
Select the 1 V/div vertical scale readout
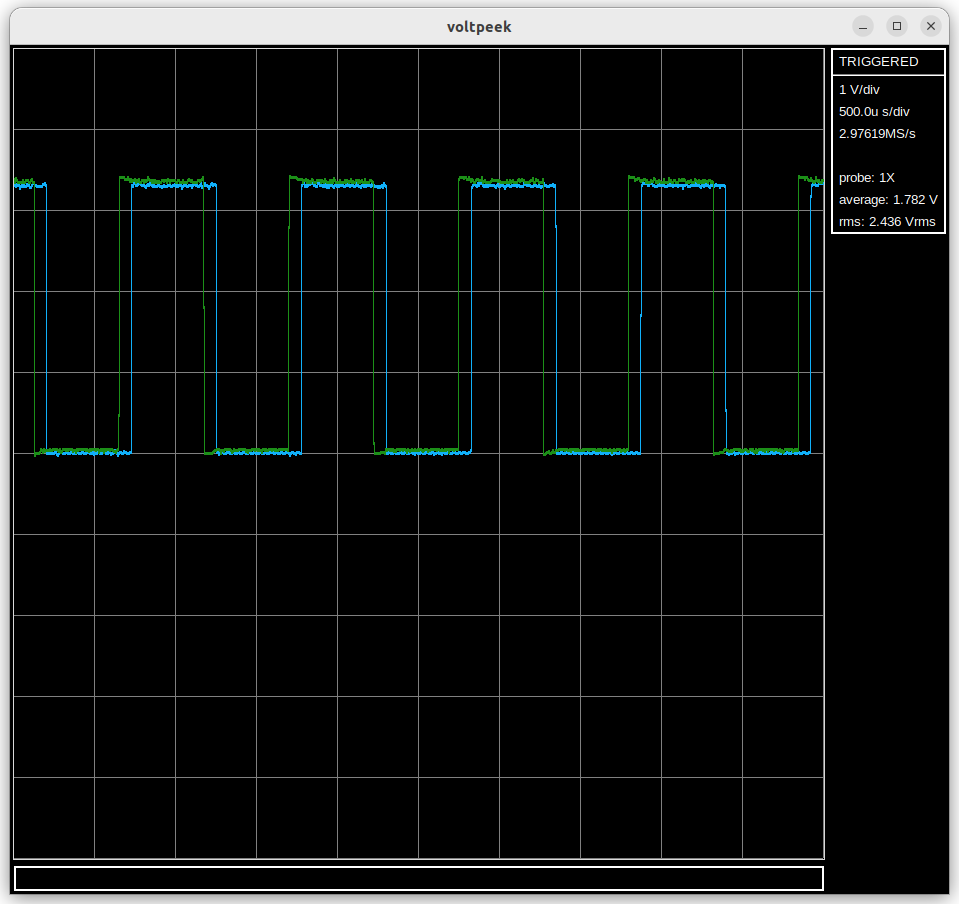pyautogui.click(x=859, y=90)
